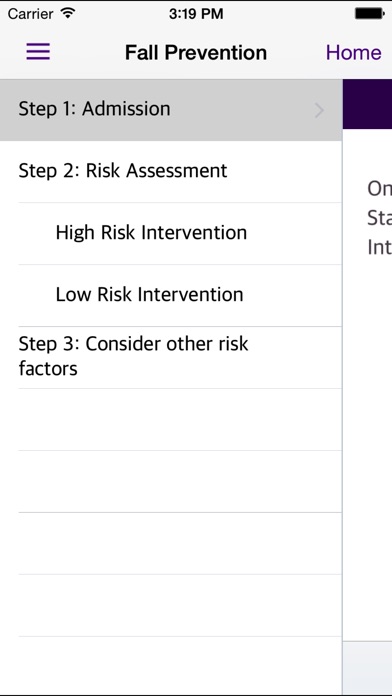Tap the 3:19 PM clock
Screen dimensions: 392x696
(196, 14)
